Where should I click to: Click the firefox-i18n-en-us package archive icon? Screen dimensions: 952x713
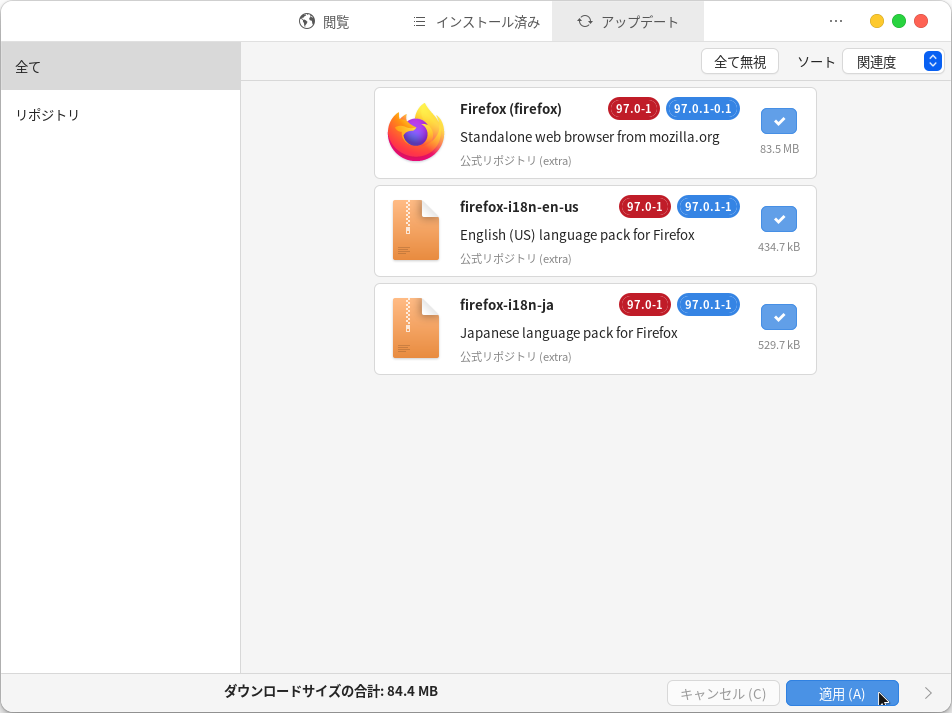(x=416, y=231)
